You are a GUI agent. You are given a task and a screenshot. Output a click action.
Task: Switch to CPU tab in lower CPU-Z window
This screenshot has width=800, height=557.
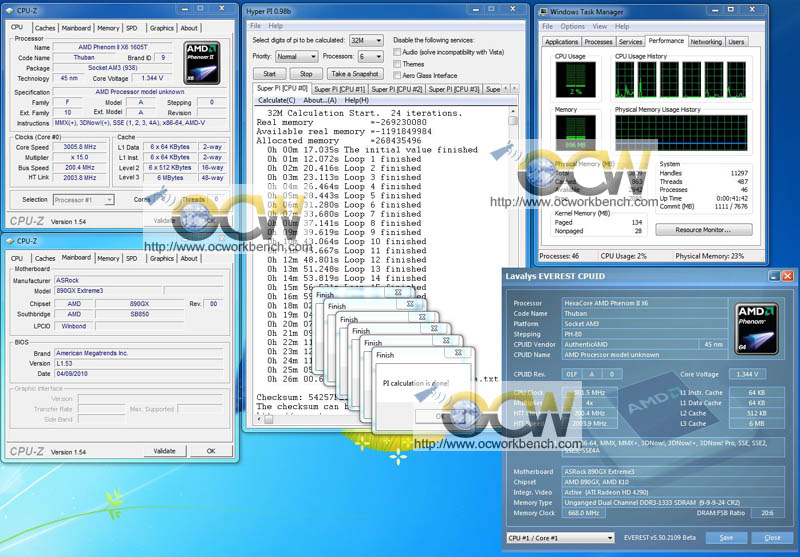click(x=17, y=259)
